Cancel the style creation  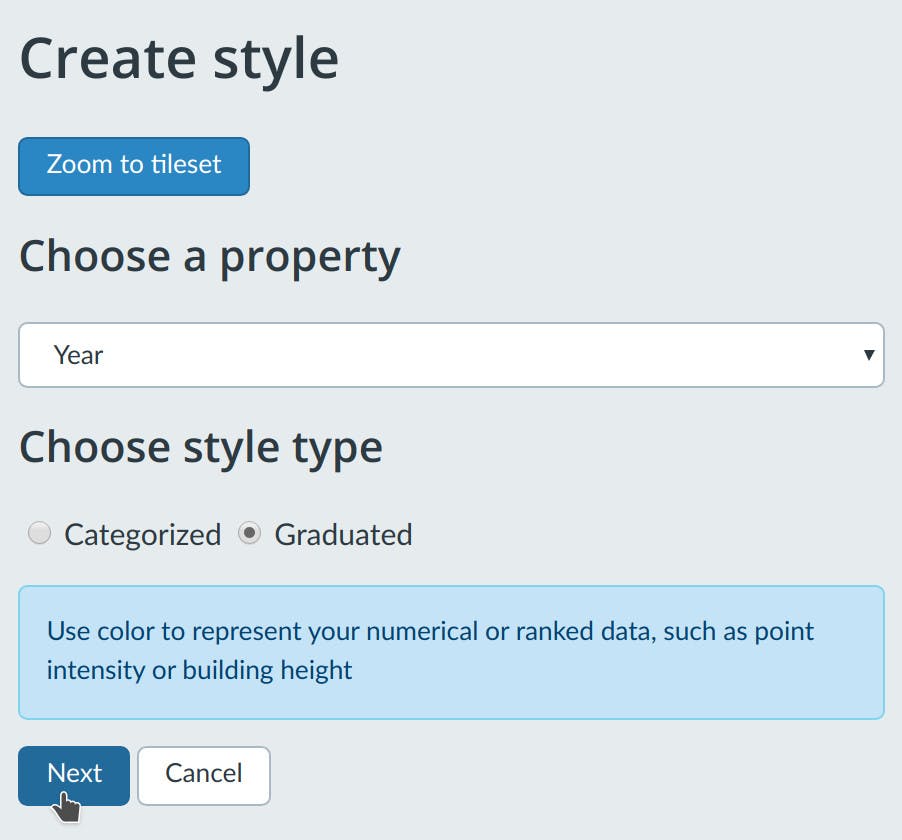(203, 775)
